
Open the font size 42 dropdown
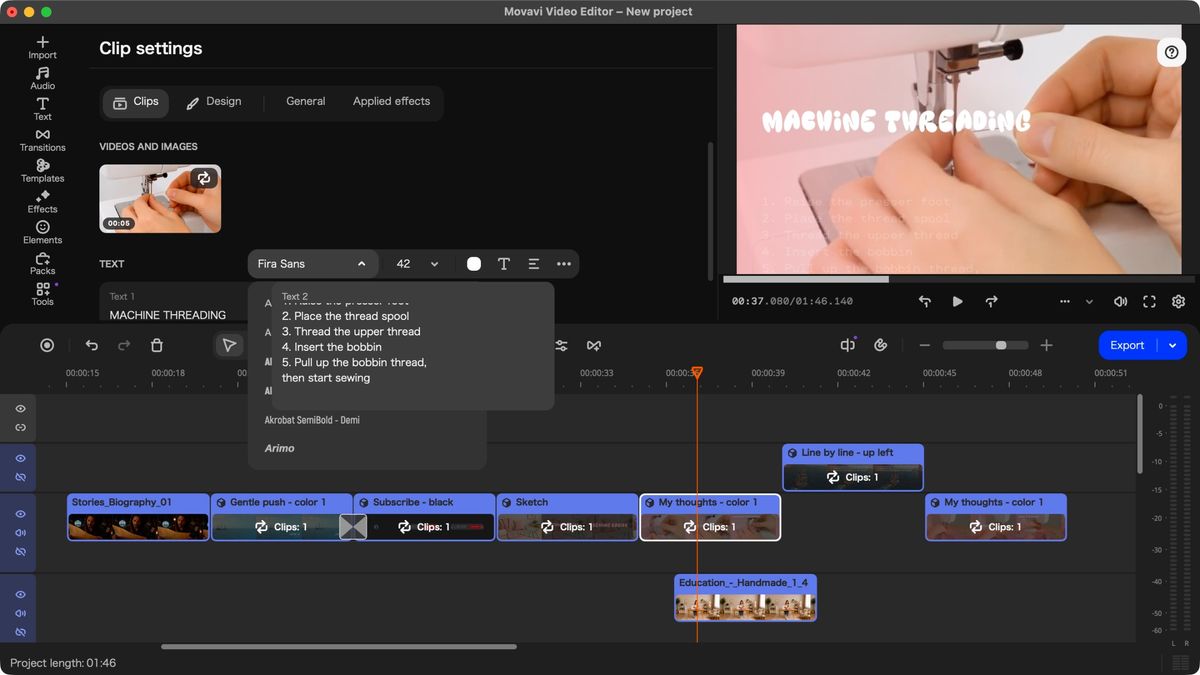(x=418, y=264)
